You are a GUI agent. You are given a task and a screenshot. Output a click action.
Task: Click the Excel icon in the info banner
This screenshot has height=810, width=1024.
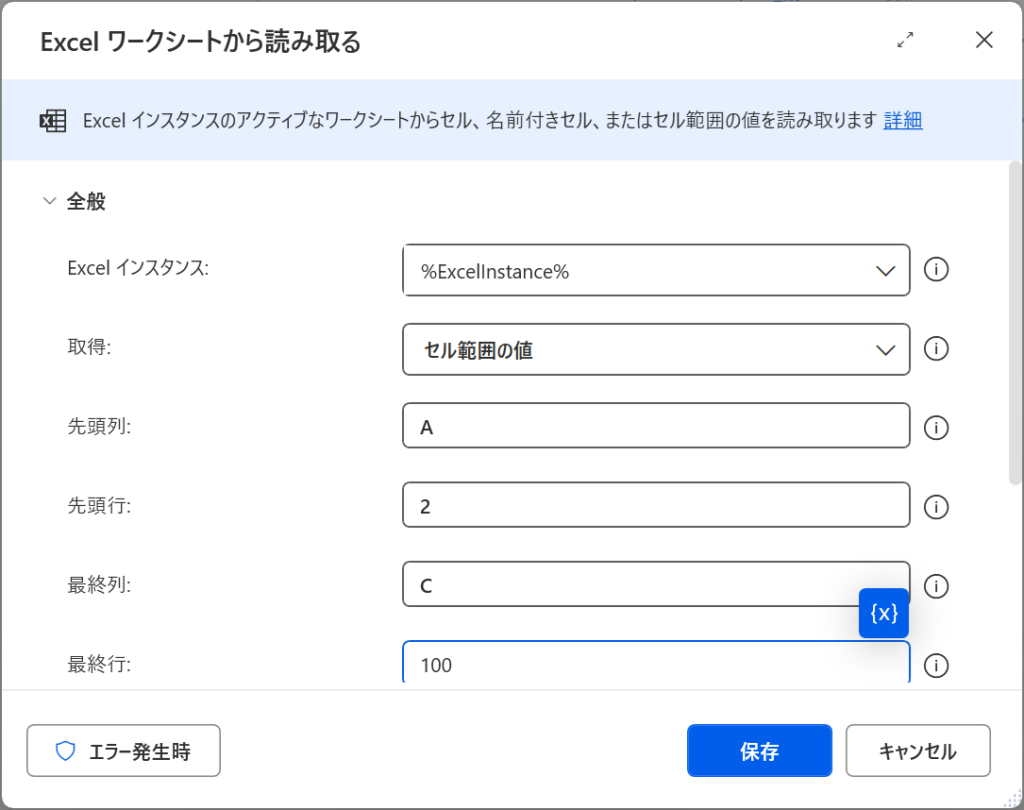(53, 121)
